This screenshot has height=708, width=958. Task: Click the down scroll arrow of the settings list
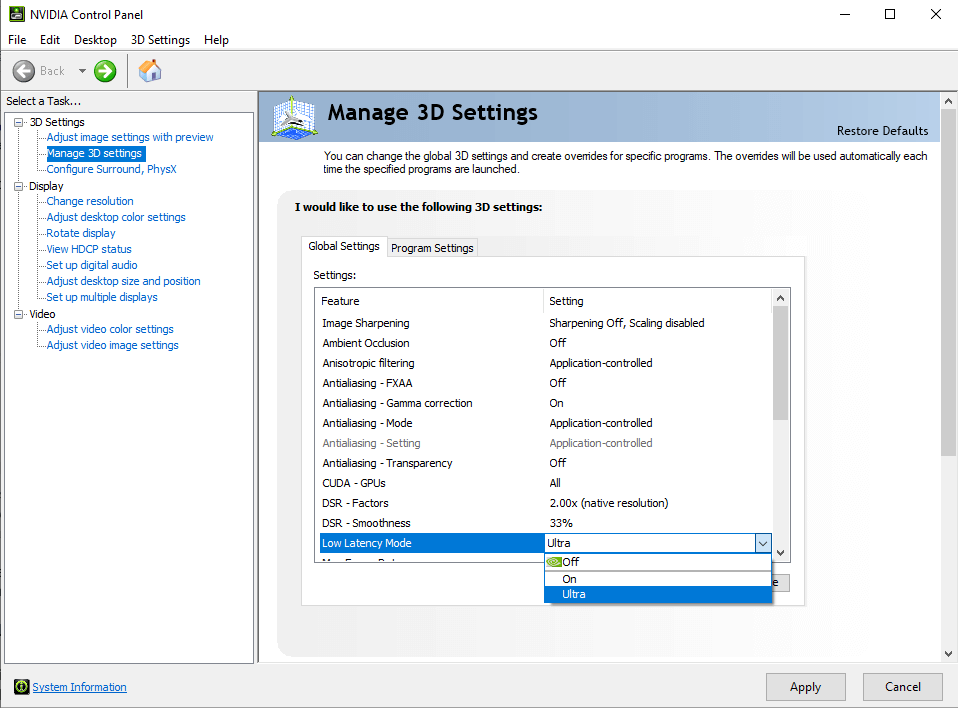click(780, 551)
